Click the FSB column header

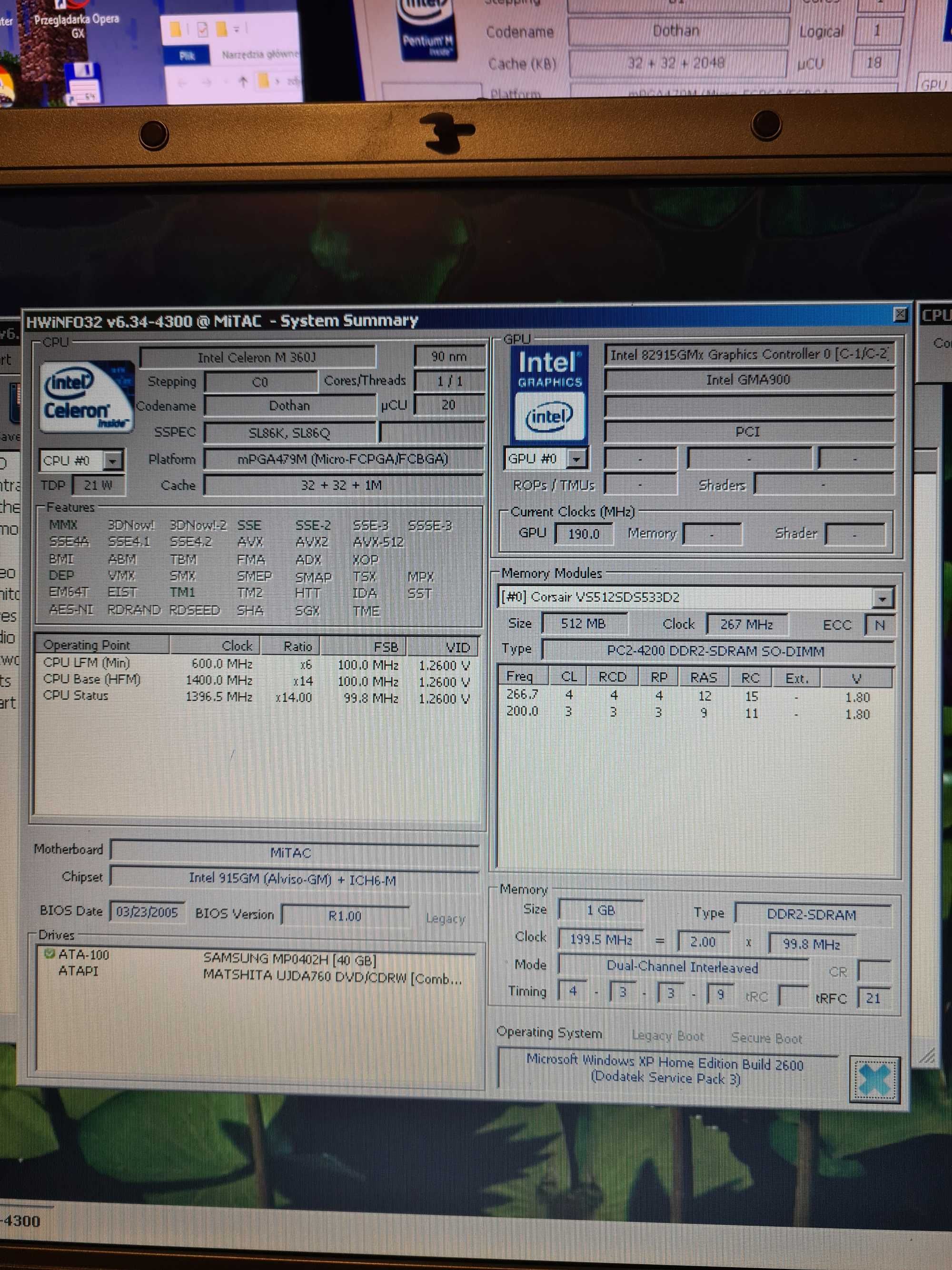pos(364,647)
